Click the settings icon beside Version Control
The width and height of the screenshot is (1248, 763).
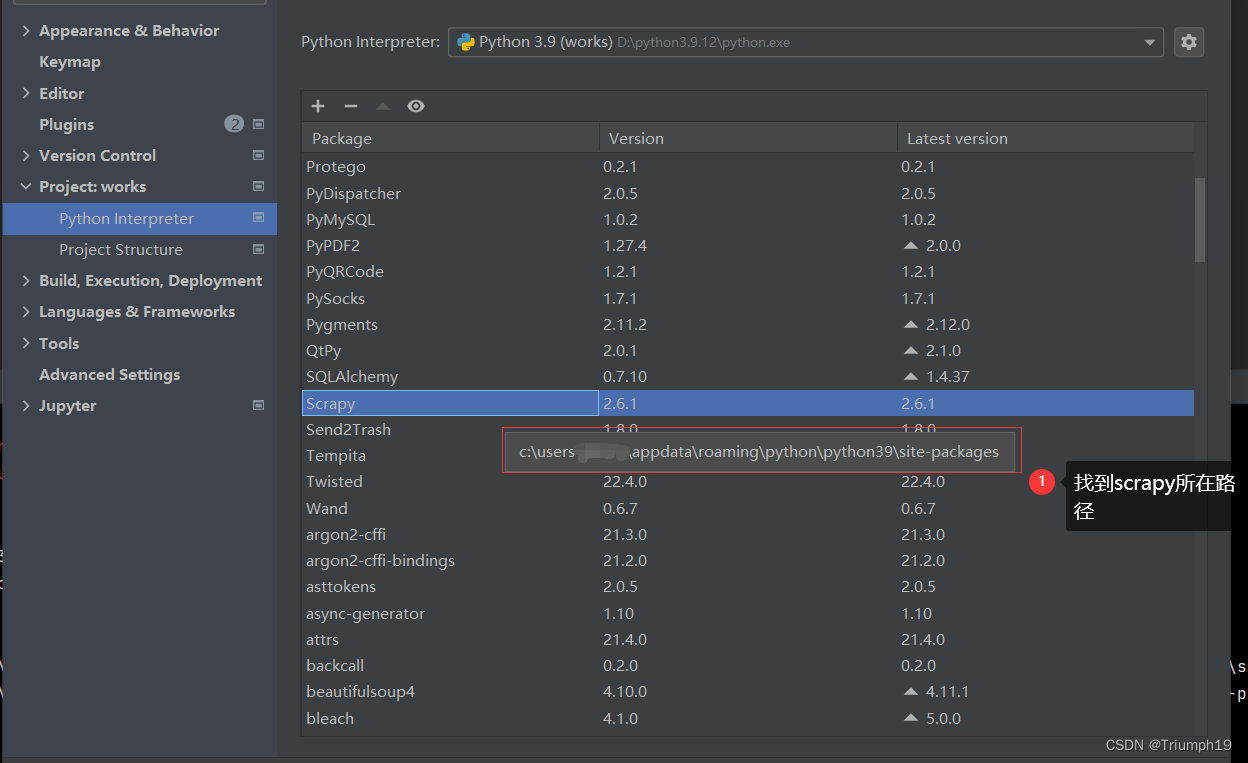pyautogui.click(x=258, y=155)
